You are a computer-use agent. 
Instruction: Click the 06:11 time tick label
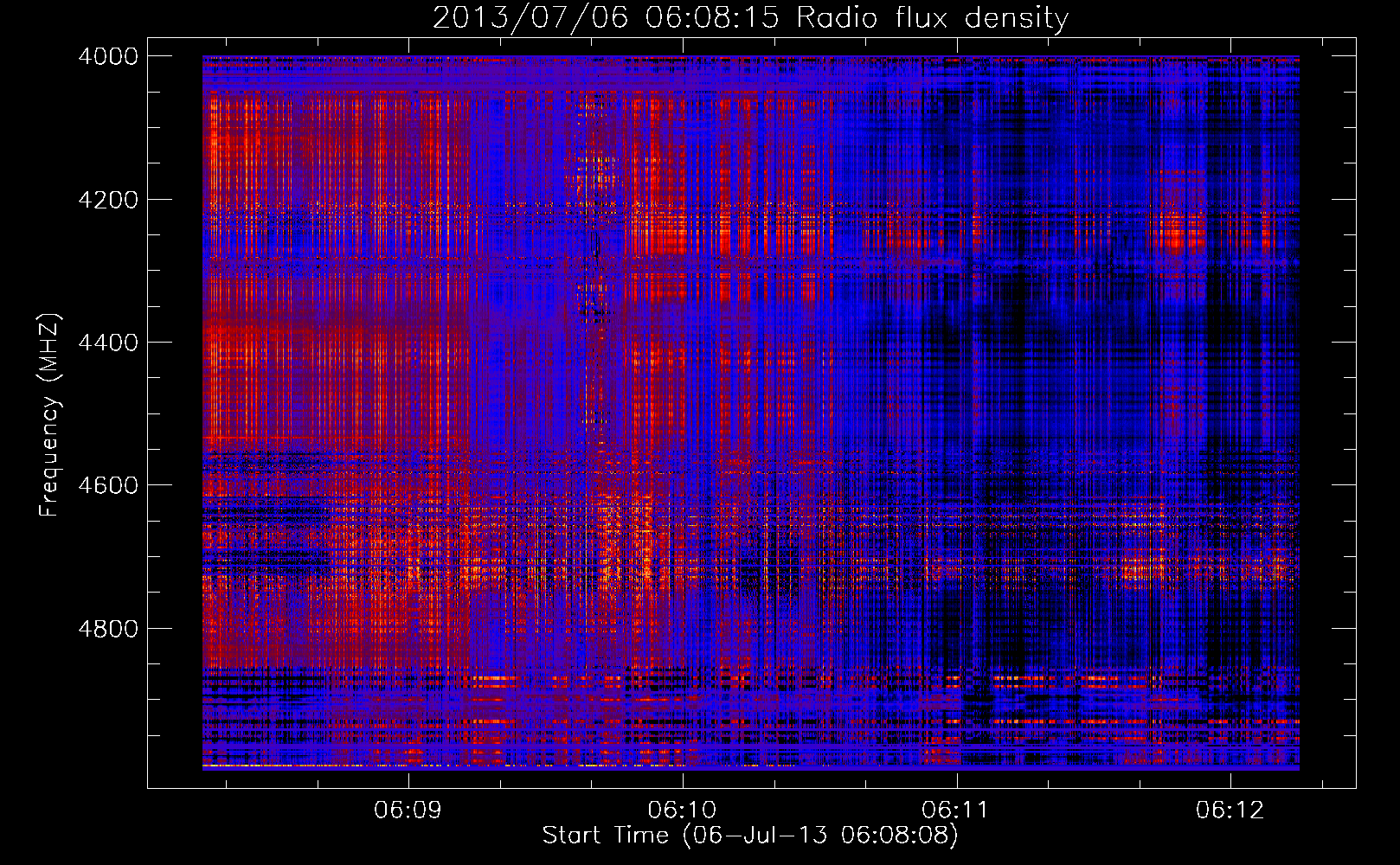click(x=955, y=810)
